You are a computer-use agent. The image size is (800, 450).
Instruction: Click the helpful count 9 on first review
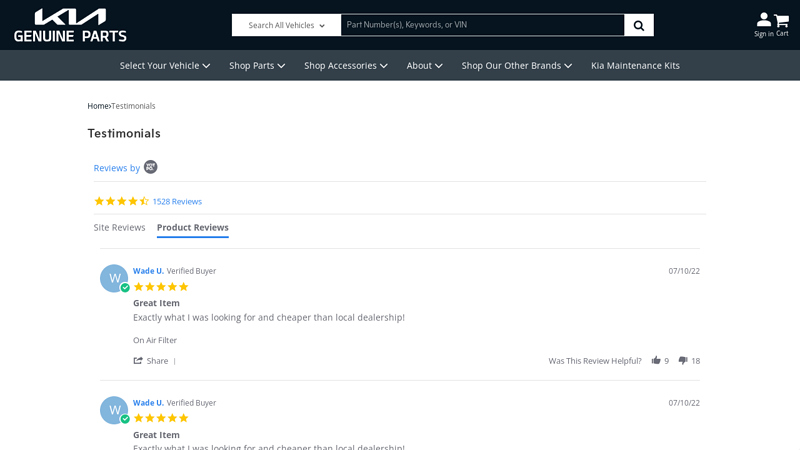tap(666, 361)
